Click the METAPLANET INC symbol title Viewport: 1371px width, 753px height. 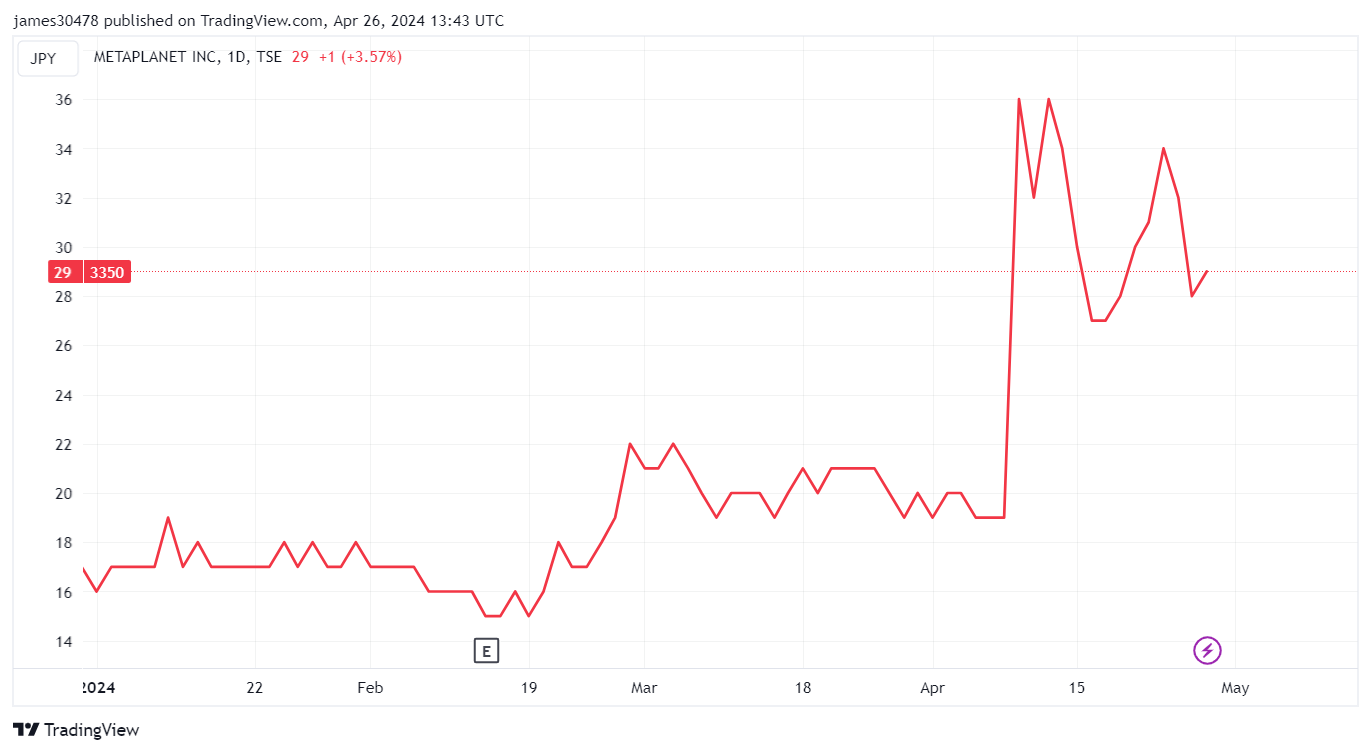click(156, 57)
